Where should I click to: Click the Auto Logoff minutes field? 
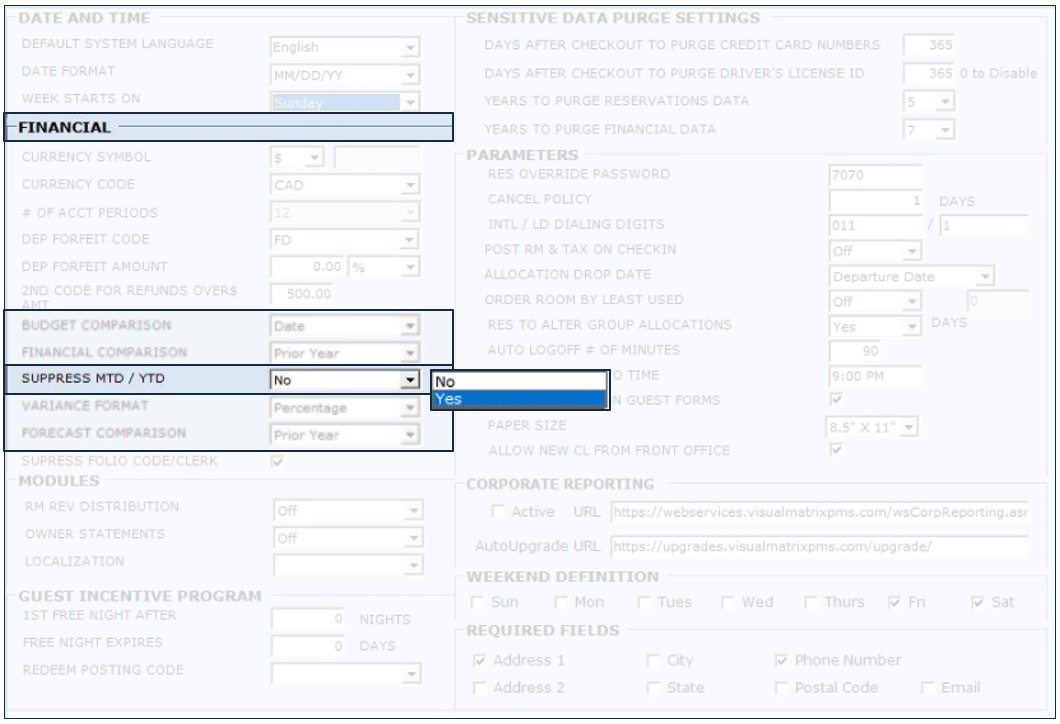click(x=875, y=351)
